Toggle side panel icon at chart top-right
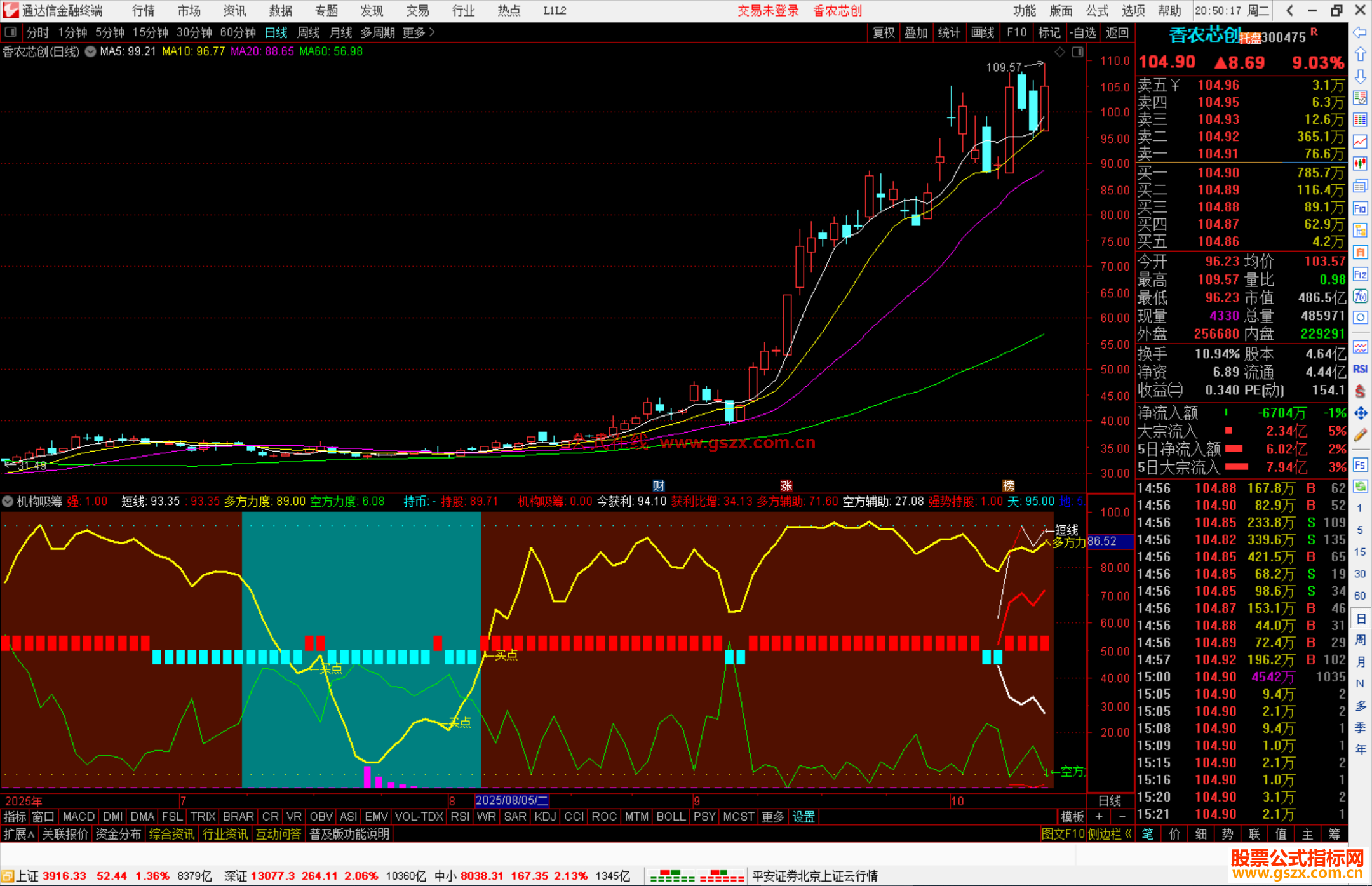This screenshot has width=1372, height=886. 1078,52
